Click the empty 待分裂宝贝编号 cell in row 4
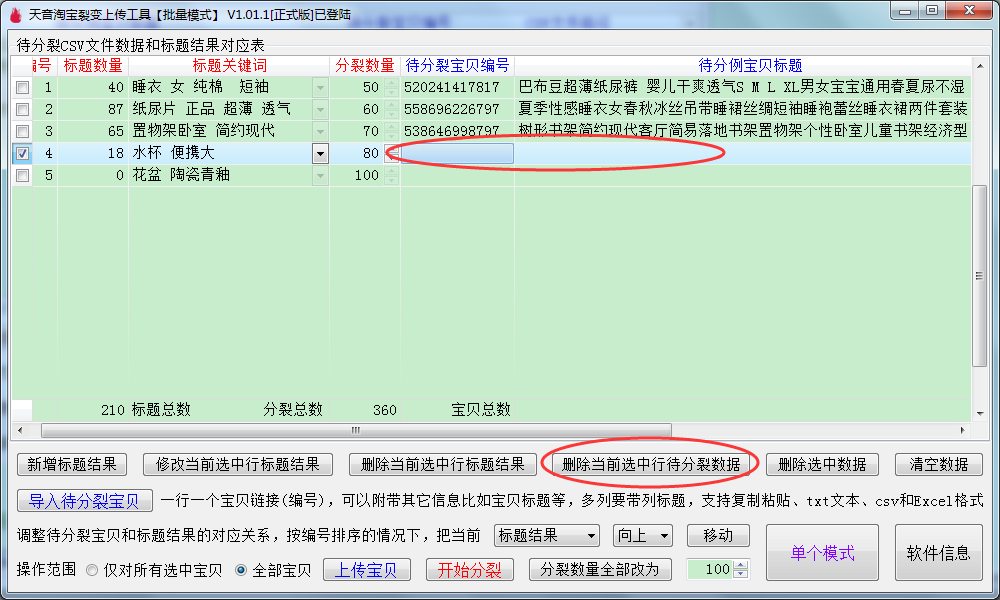 tap(456, 154)
